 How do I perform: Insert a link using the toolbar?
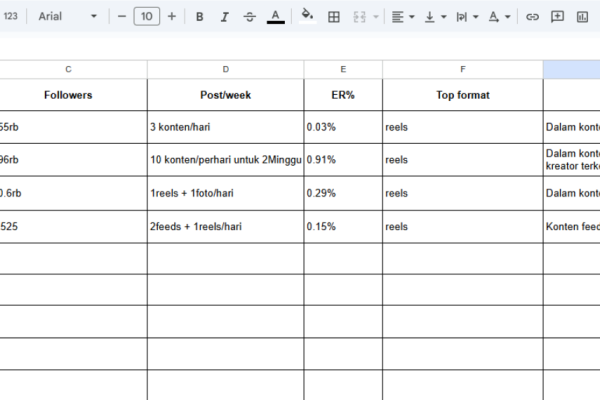point(532,17)
